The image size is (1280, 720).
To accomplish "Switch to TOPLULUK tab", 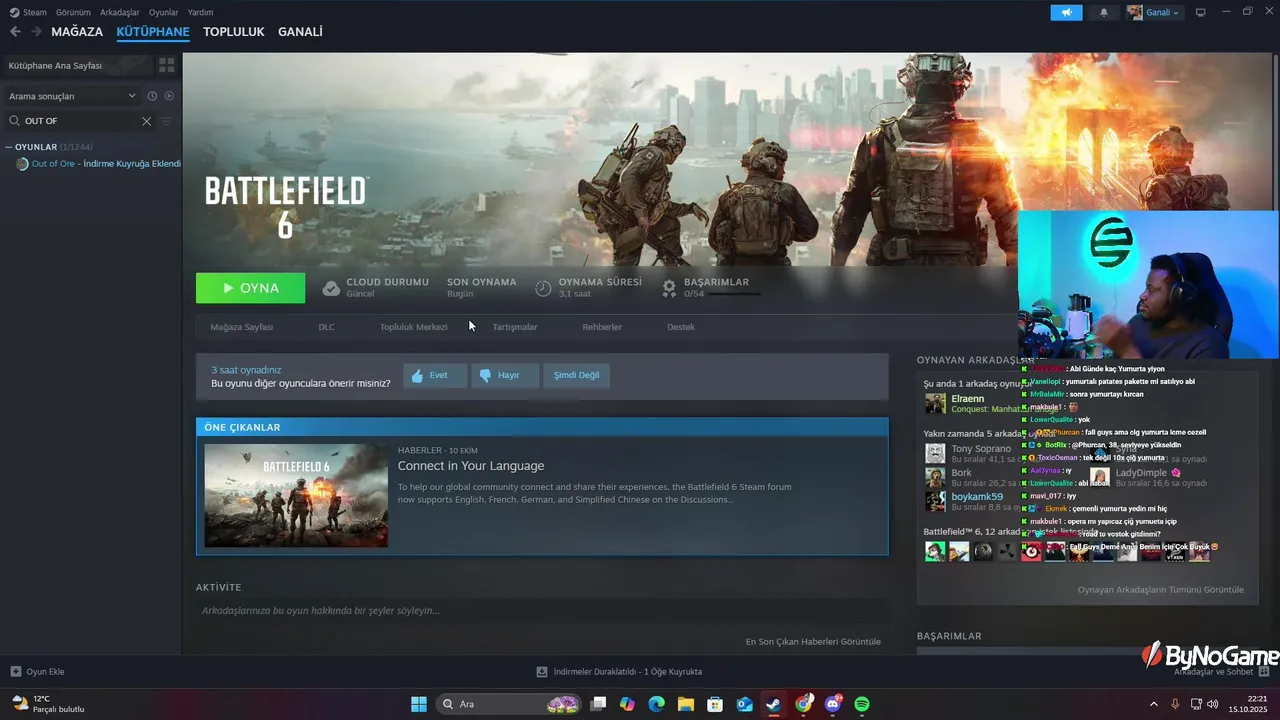I will [x=234, y=32].
